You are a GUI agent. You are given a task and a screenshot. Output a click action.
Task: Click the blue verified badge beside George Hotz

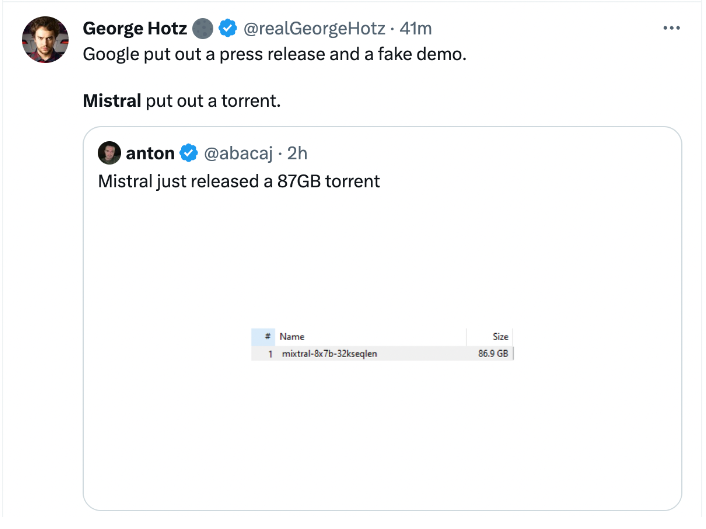(229, 29)
